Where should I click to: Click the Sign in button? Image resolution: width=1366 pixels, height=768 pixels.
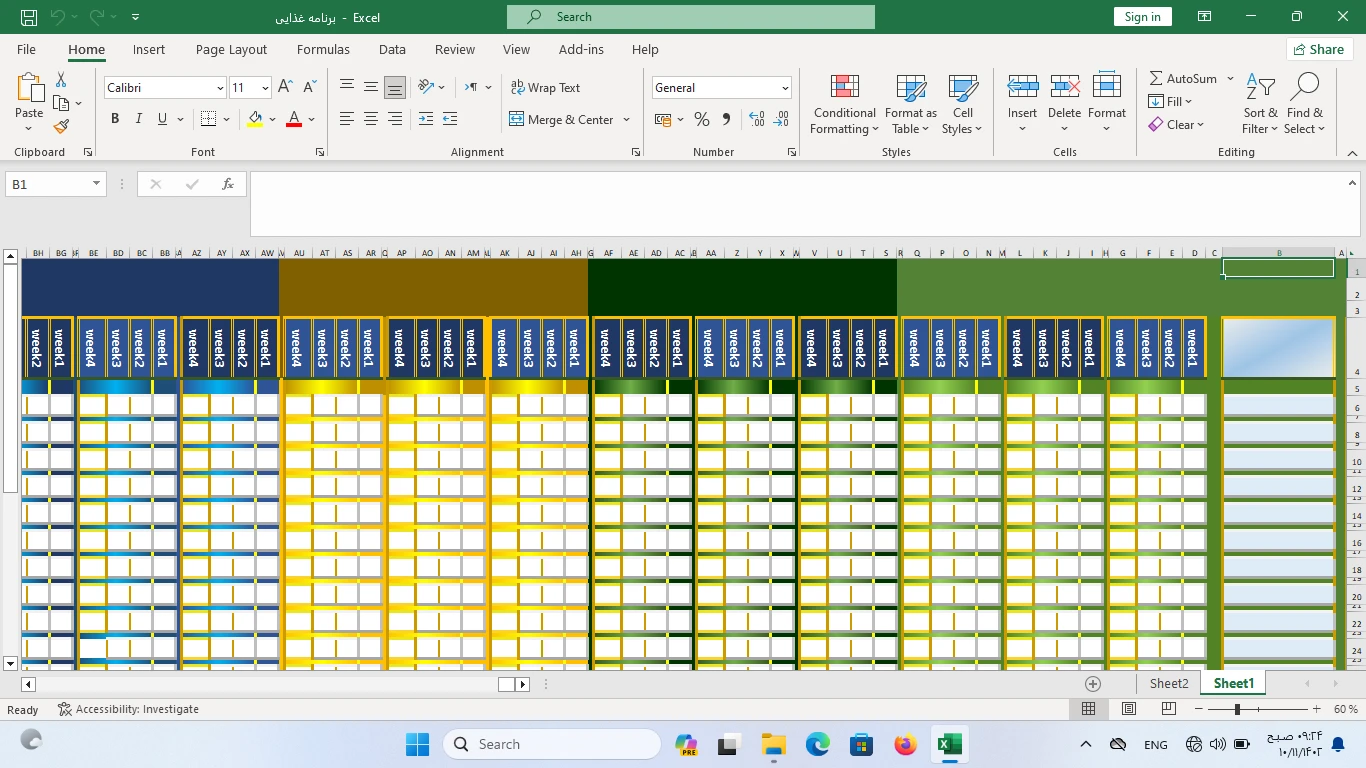pos(1142,17)
